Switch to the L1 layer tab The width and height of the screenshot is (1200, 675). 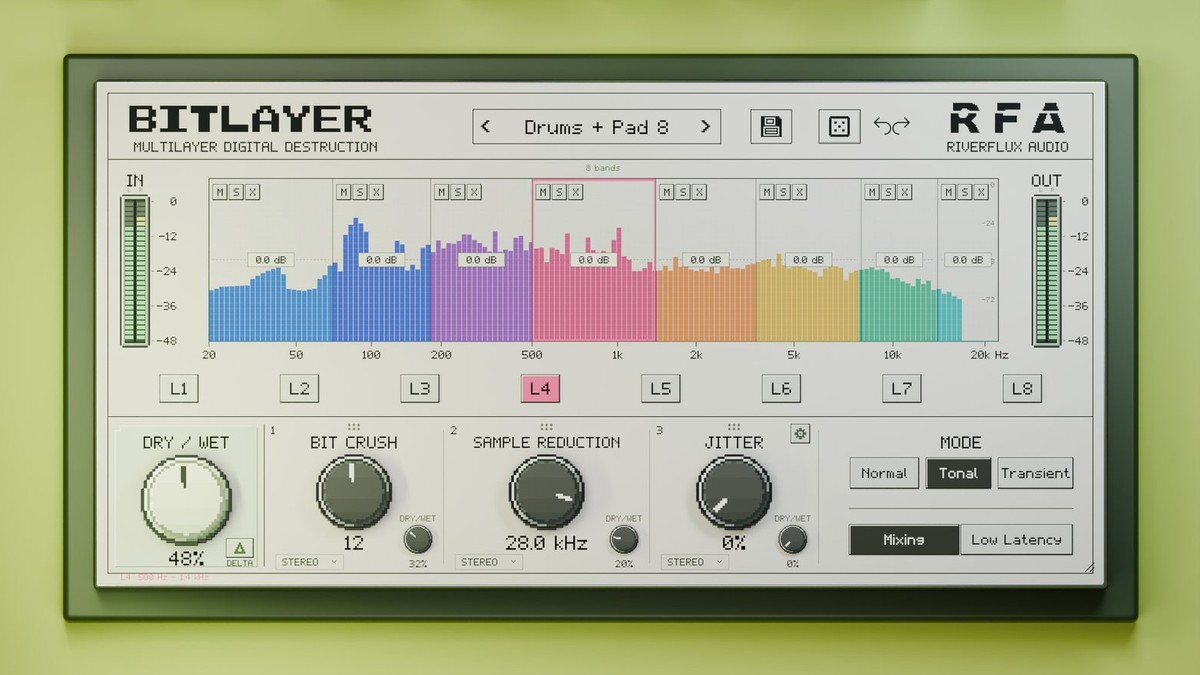click(179, 389)
